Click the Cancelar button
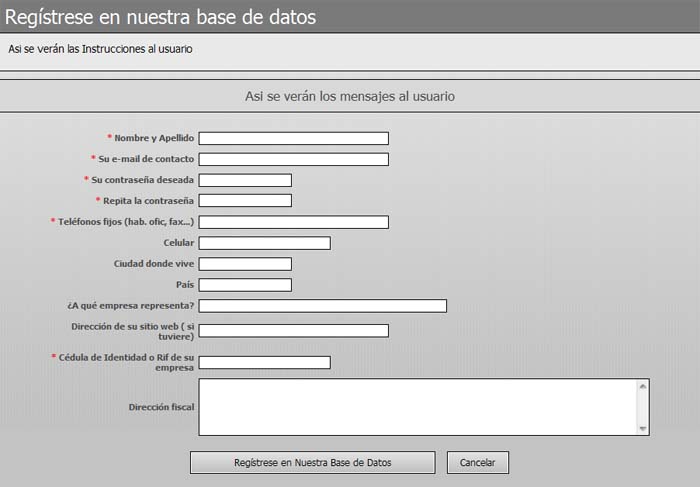700x487 pixels. 478,463
